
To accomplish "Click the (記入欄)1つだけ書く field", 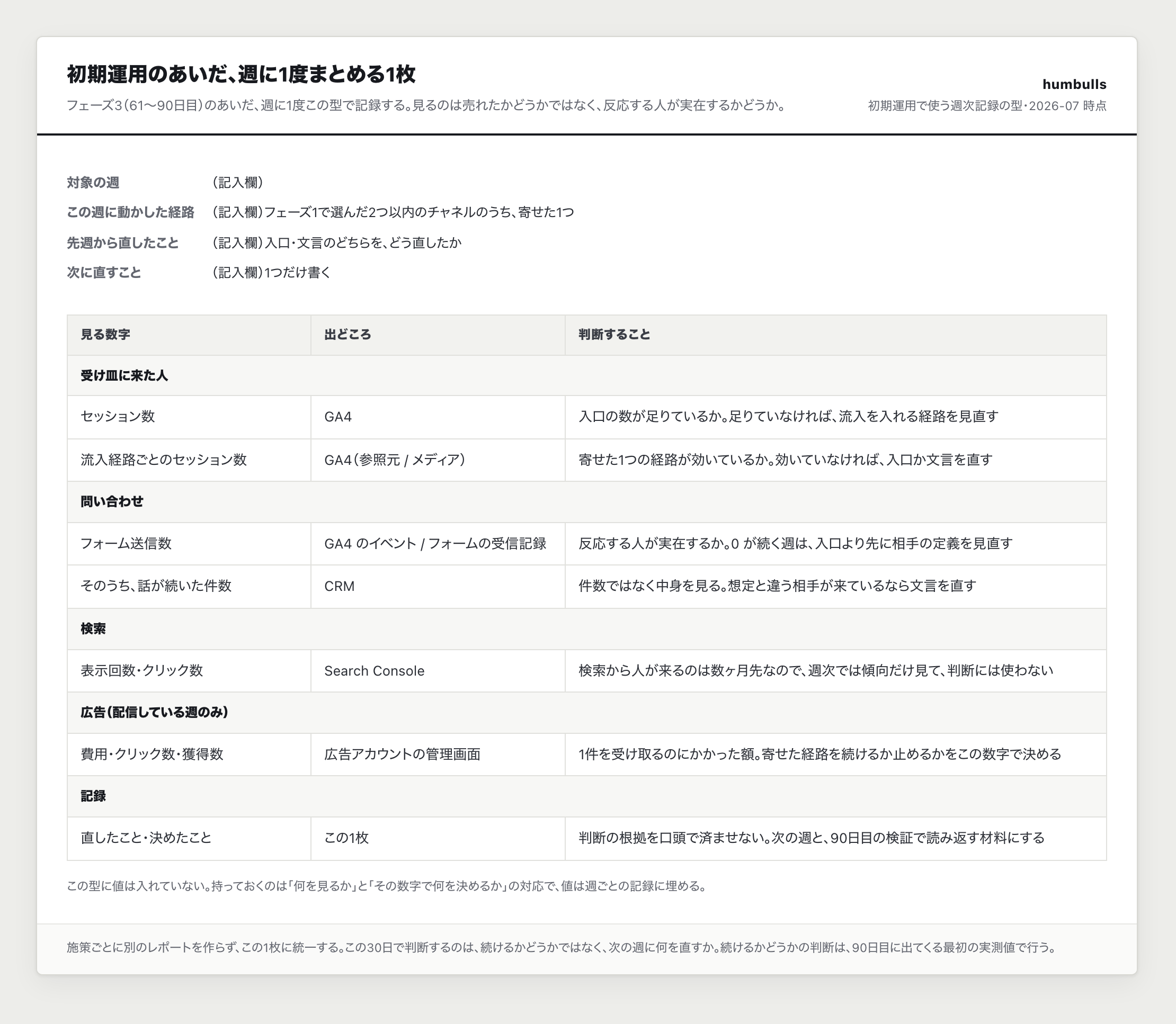I will [x=272, y=273].
